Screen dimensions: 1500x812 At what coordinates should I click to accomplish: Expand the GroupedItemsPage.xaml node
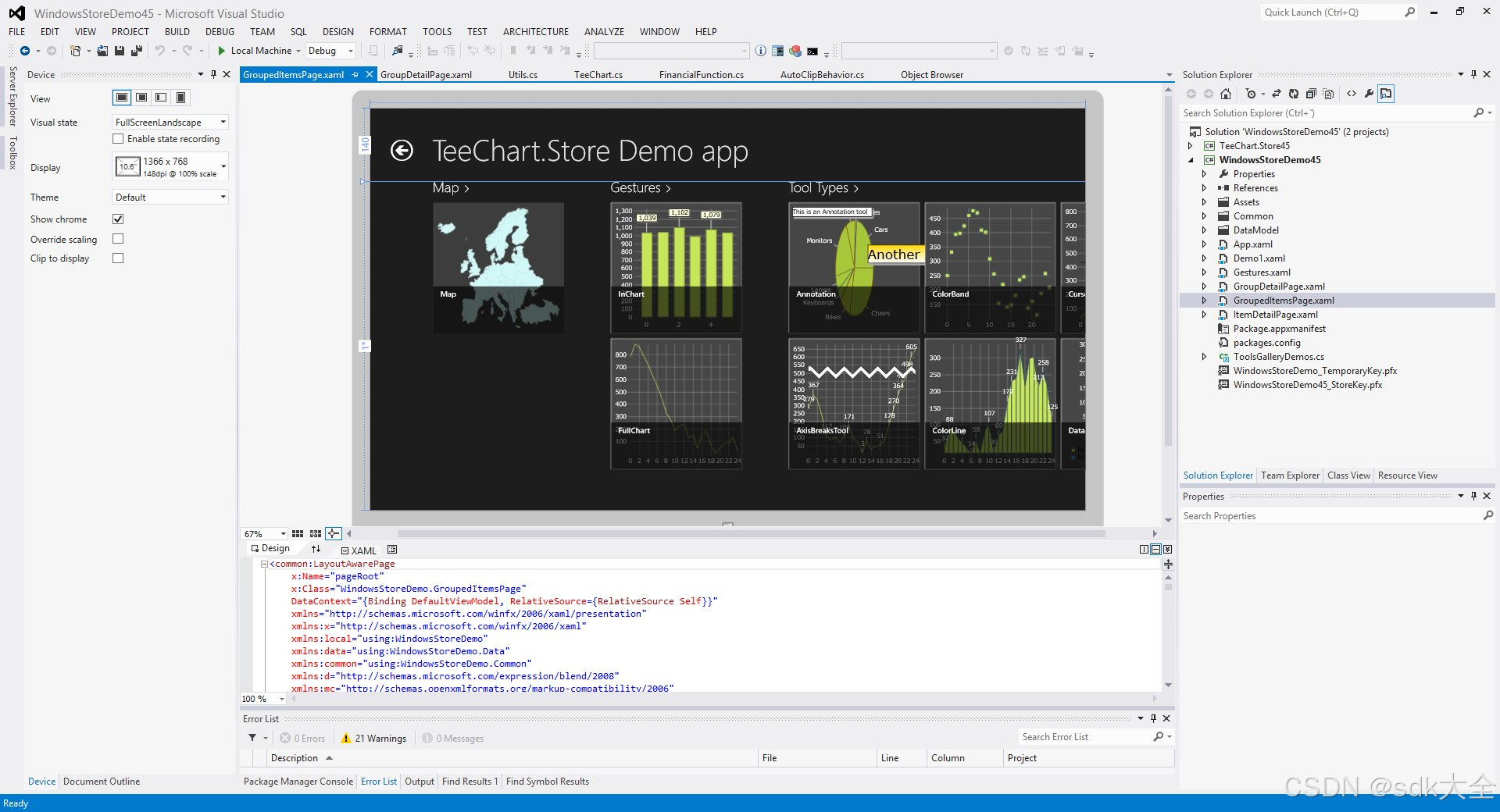click(1204, 301)
